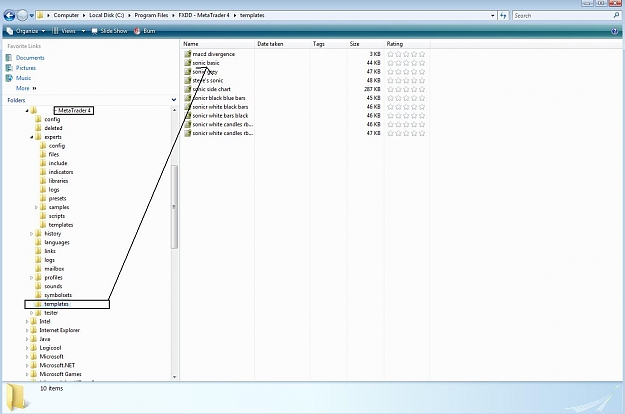625x414 pixels.
Task: Show More favorite links
Action: [x=26, y=88]
